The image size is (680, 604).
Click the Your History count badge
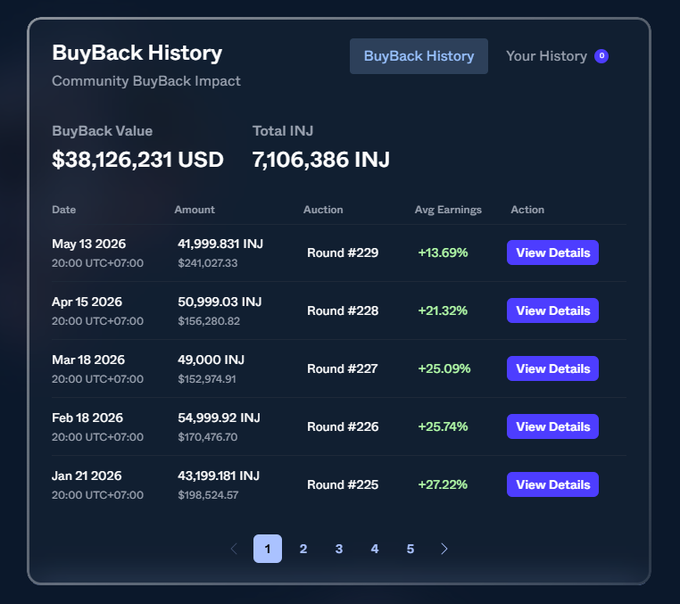tap(602, 56)
